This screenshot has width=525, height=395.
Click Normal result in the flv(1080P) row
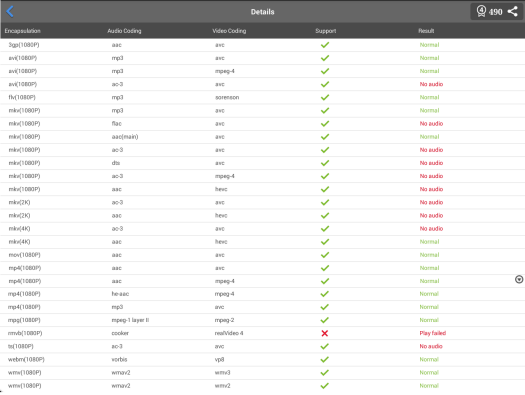point(429,97)
